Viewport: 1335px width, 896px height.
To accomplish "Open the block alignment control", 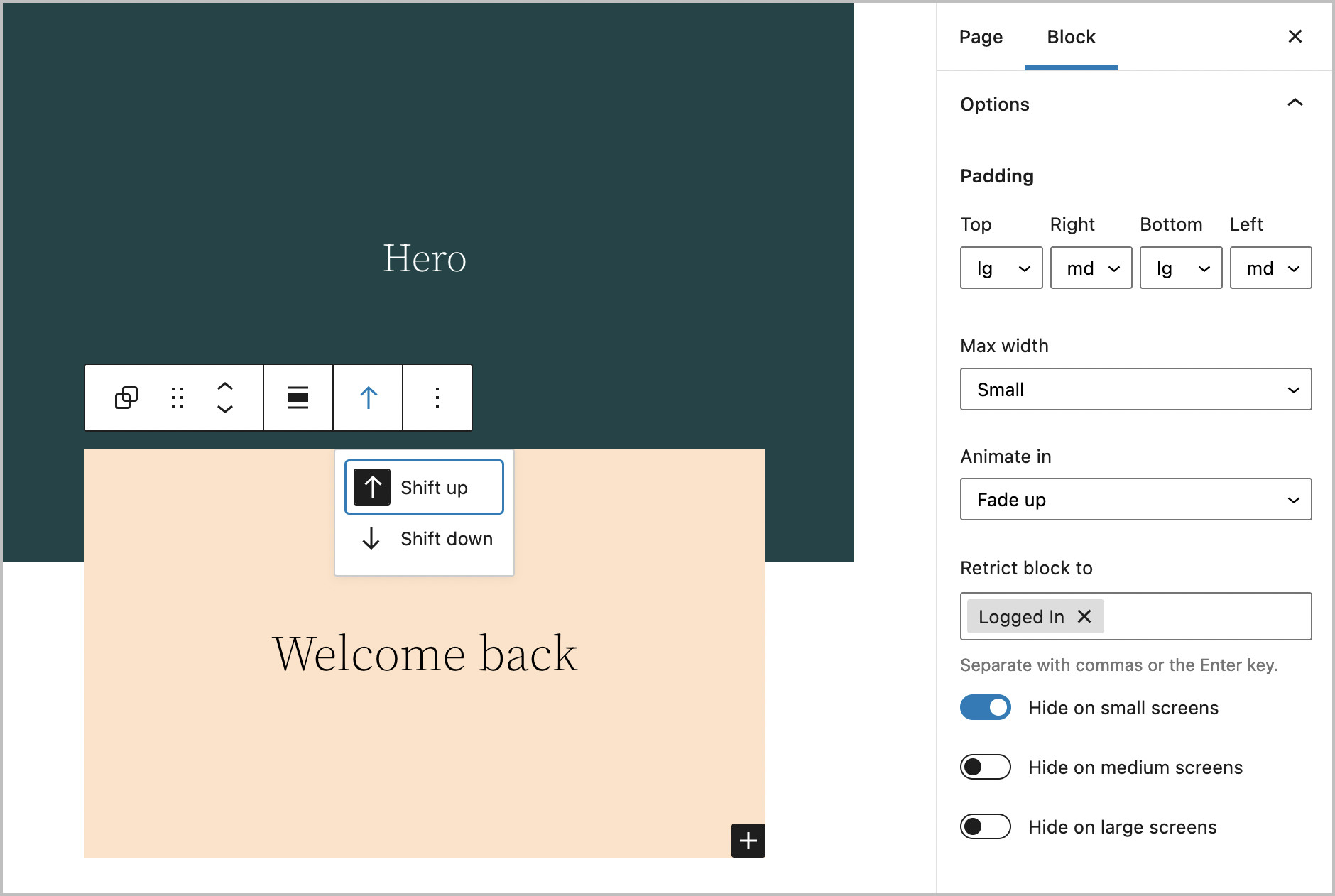I will (x=298, y=398).
